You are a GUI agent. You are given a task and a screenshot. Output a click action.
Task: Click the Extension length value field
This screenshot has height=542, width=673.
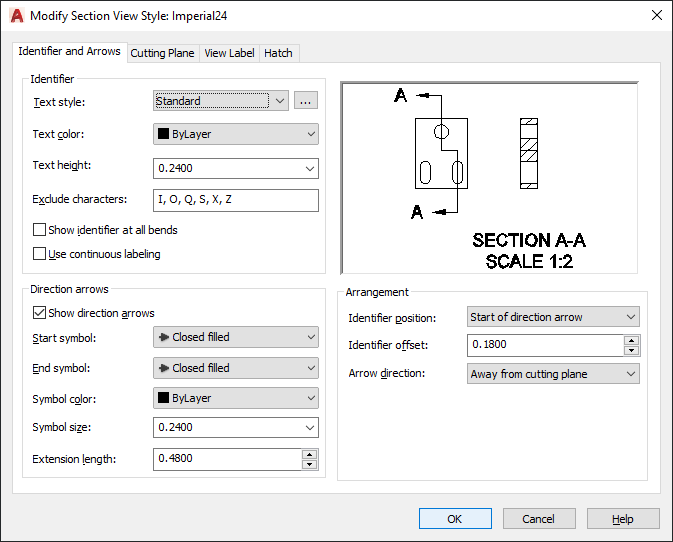click(227, 459)
